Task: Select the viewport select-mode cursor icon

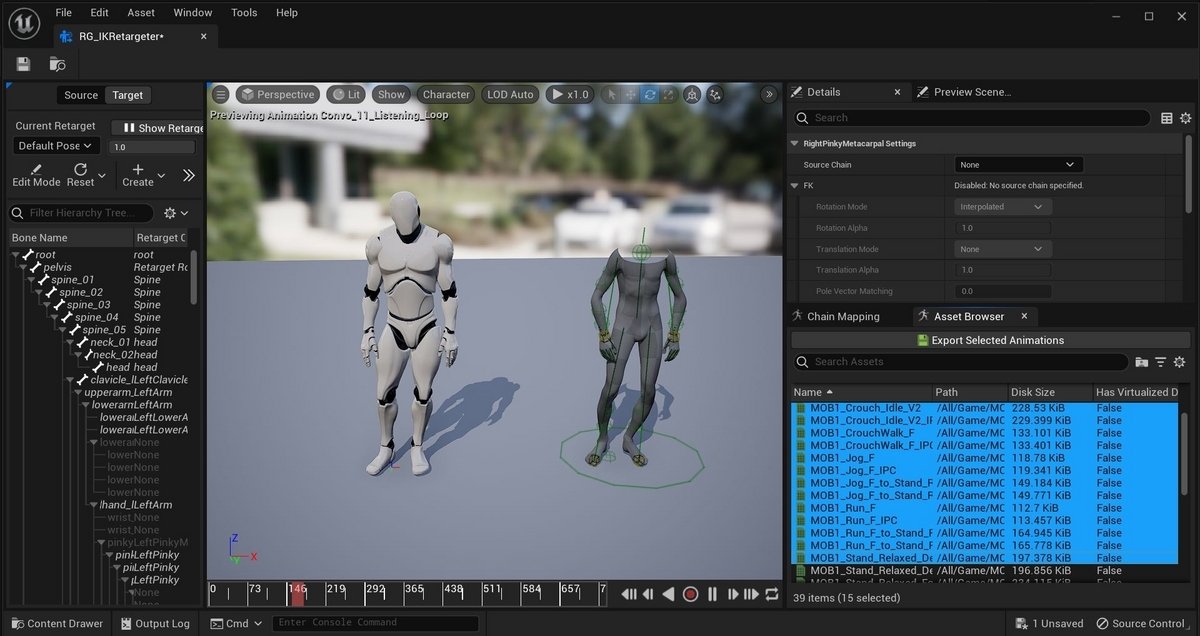Action: (x=610, y=94)
